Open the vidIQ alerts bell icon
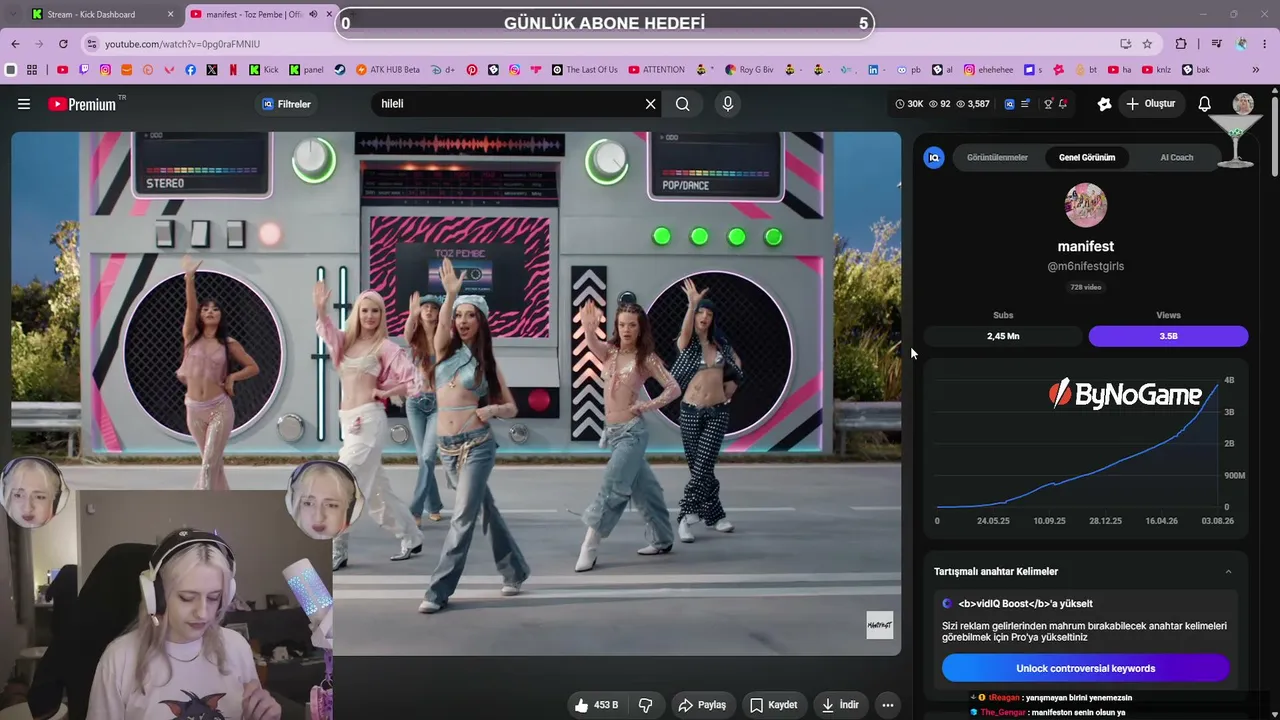 tap(1063, 104)
